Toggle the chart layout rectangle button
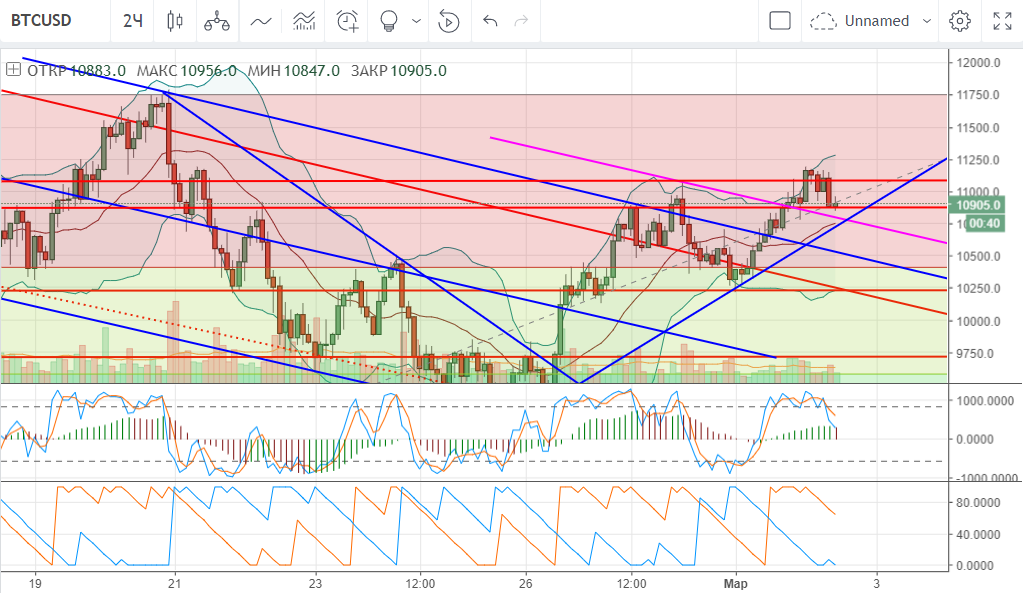The width and height of the screenshot is (1023, 593). [x=780, y=21]
